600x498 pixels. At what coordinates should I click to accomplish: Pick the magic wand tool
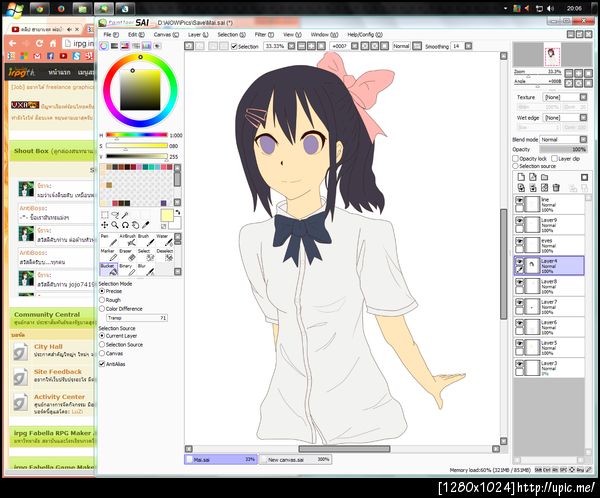[x=124, y=215]
